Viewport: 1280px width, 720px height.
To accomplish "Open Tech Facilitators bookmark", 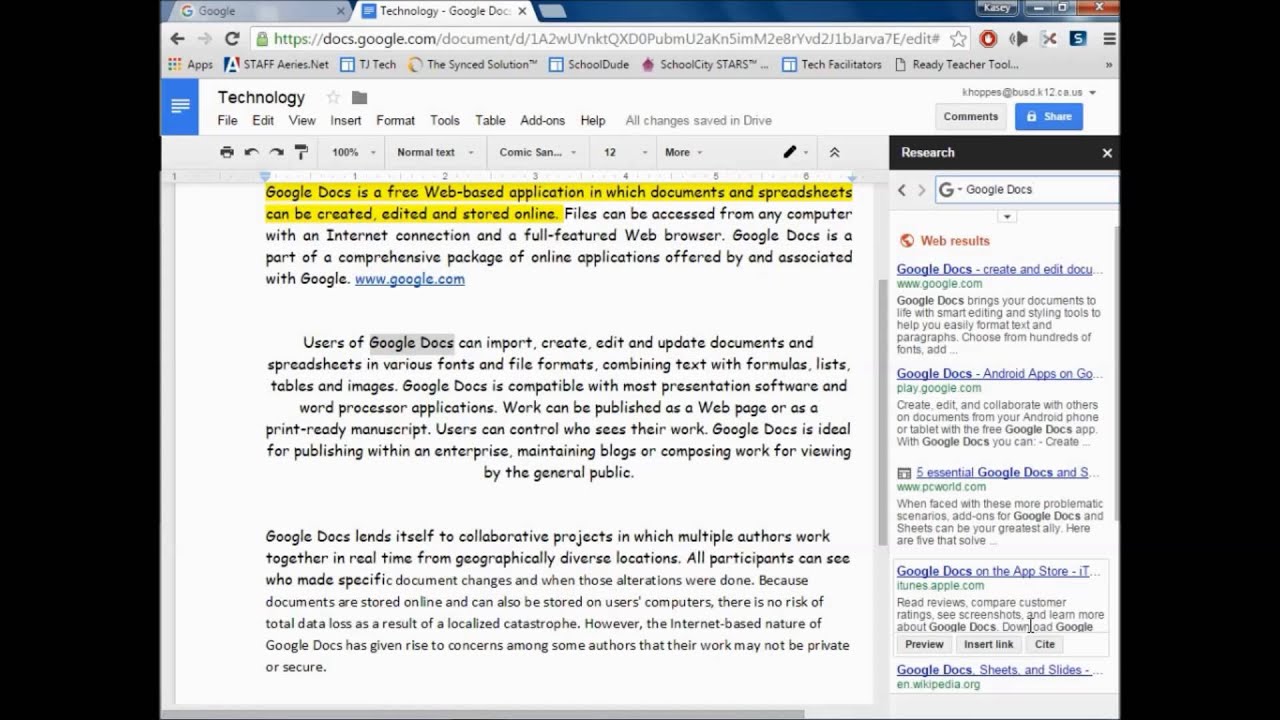I will pos(832,64).
